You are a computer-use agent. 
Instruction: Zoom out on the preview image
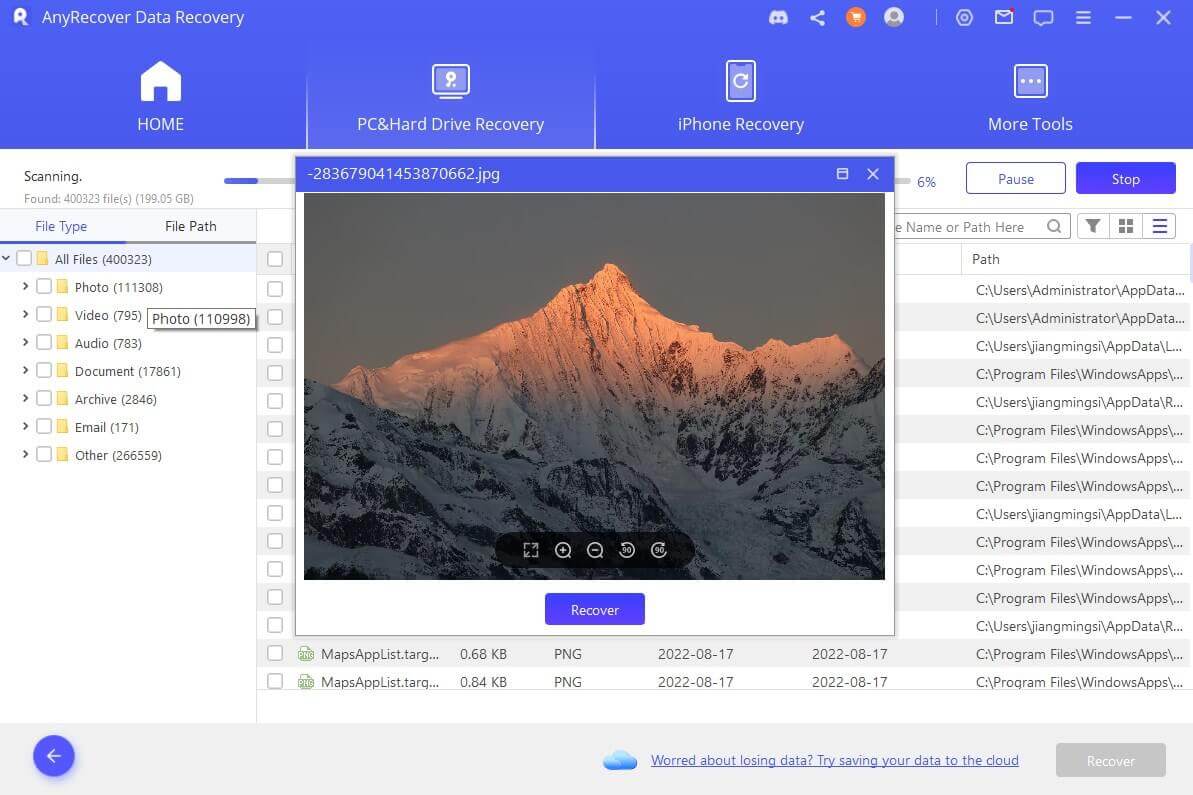click(595, 550)
